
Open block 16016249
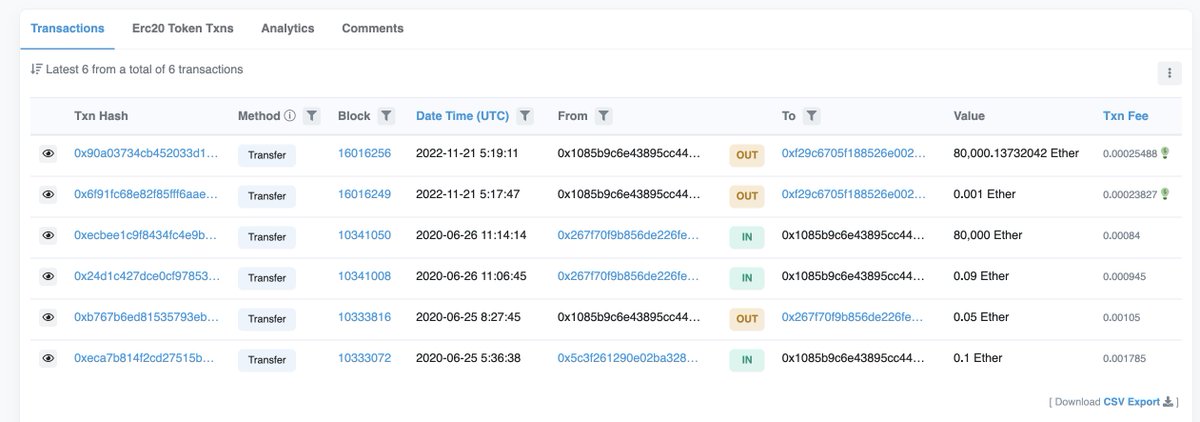tap(364, 195)
